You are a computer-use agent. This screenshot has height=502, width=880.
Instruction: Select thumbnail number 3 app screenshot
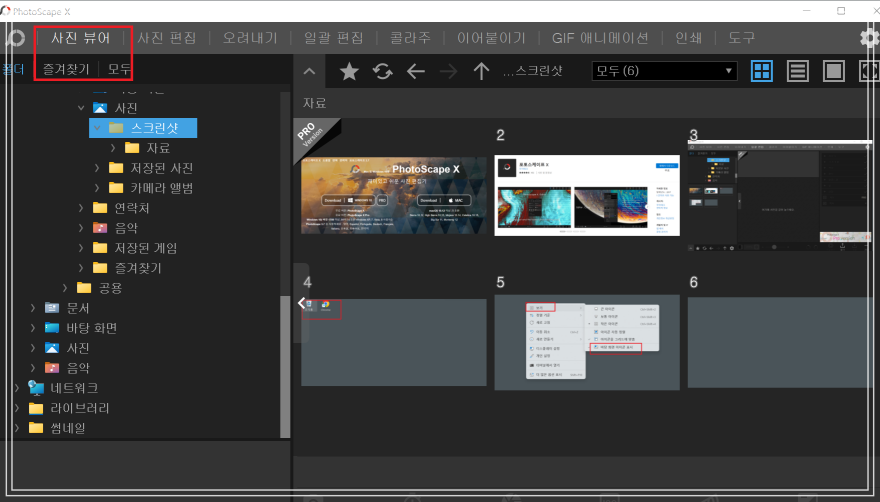tap(780, 195)
